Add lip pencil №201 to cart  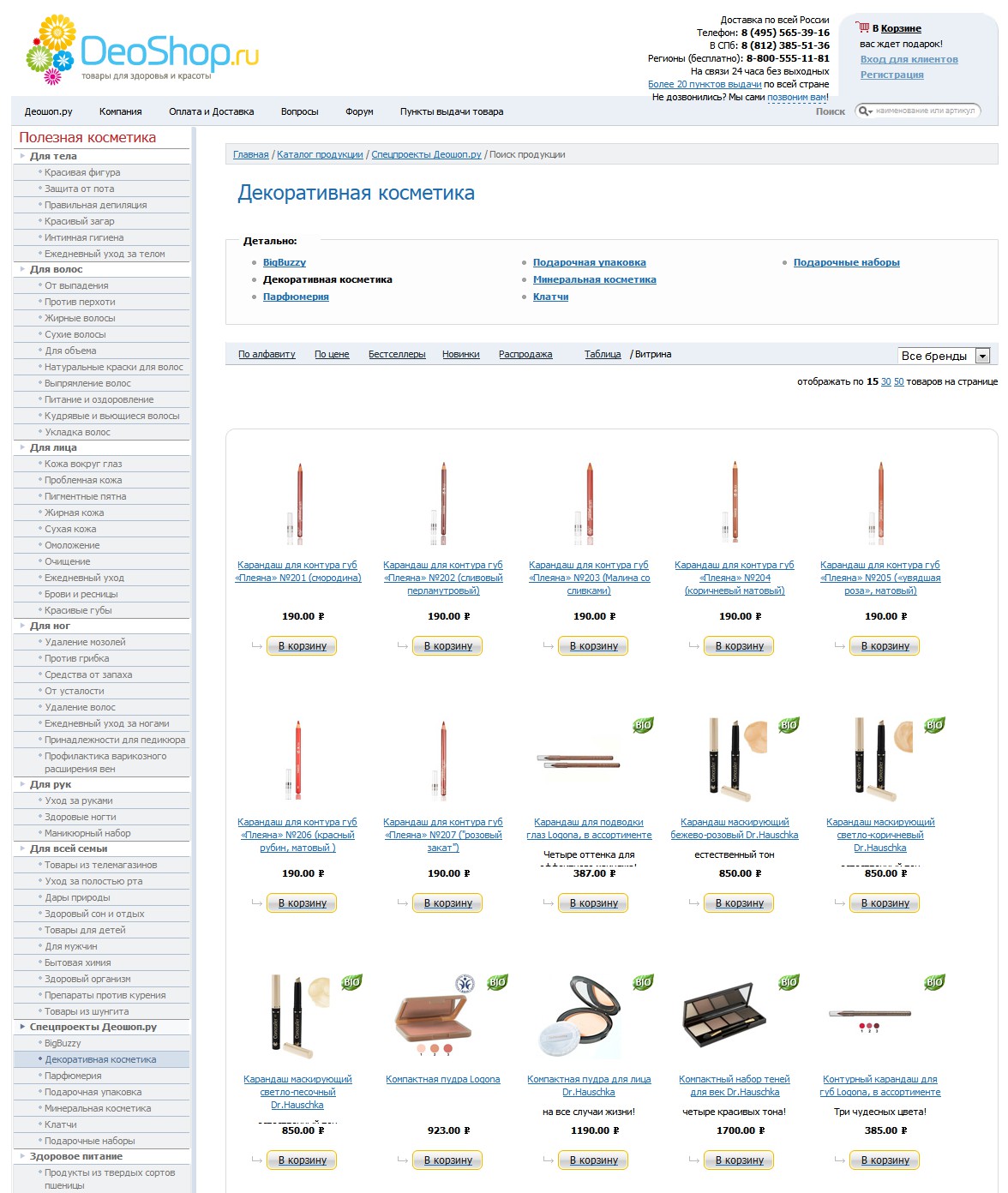point(302,646)
